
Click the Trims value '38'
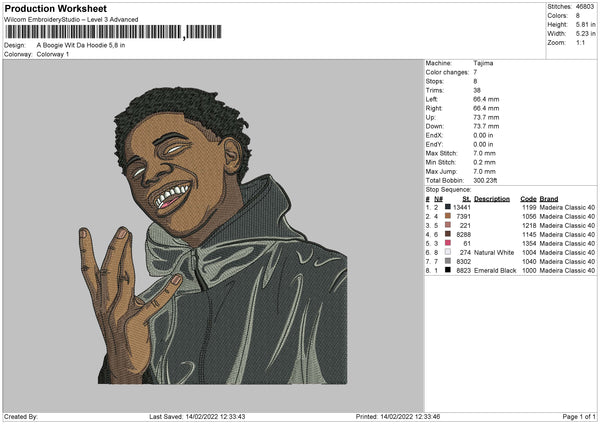click(477, 90)
